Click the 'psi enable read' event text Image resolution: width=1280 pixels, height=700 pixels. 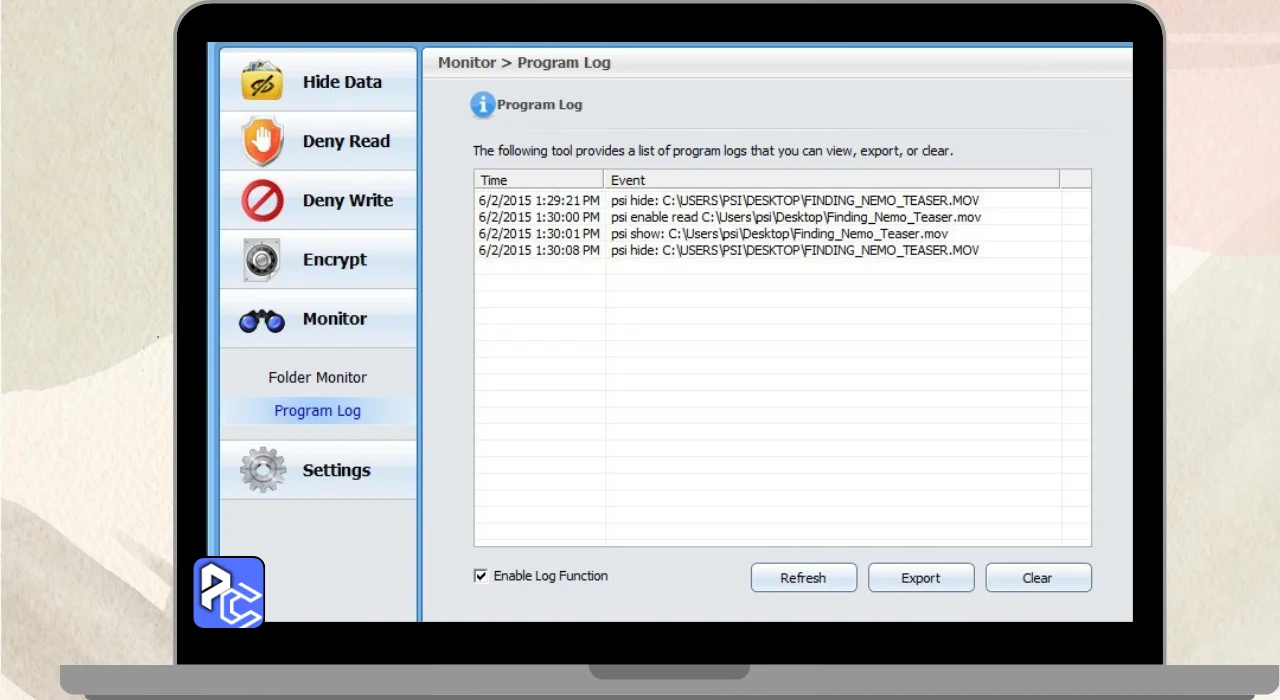(795, 216)
